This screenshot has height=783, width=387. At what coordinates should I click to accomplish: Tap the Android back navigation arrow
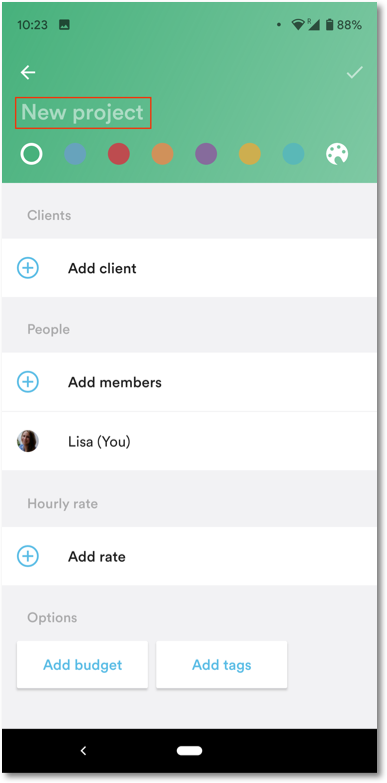tap(83, 751)
